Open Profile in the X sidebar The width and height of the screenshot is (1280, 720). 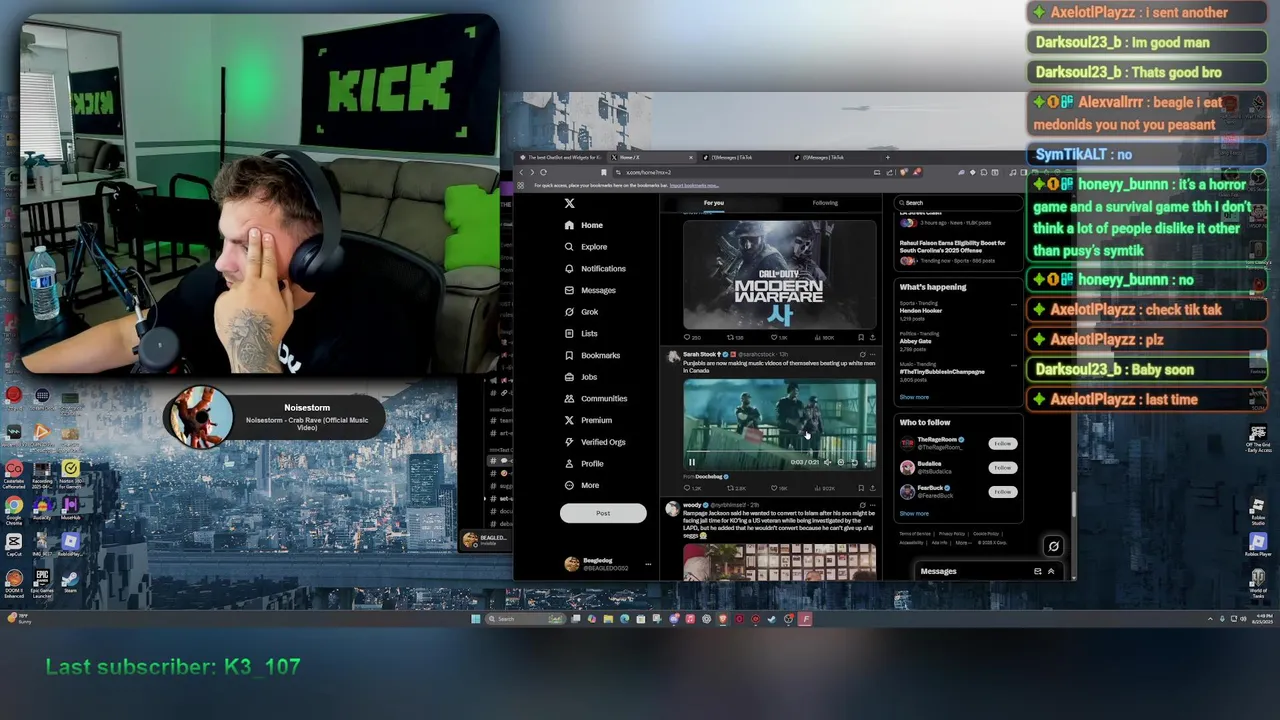[x=584, y=464]
